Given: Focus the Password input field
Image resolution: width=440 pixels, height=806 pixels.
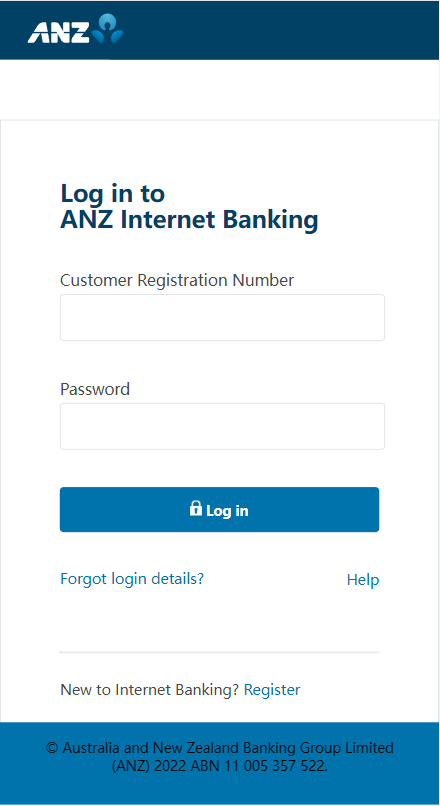Looking at the screenshot, I should (x=222, y=426).
